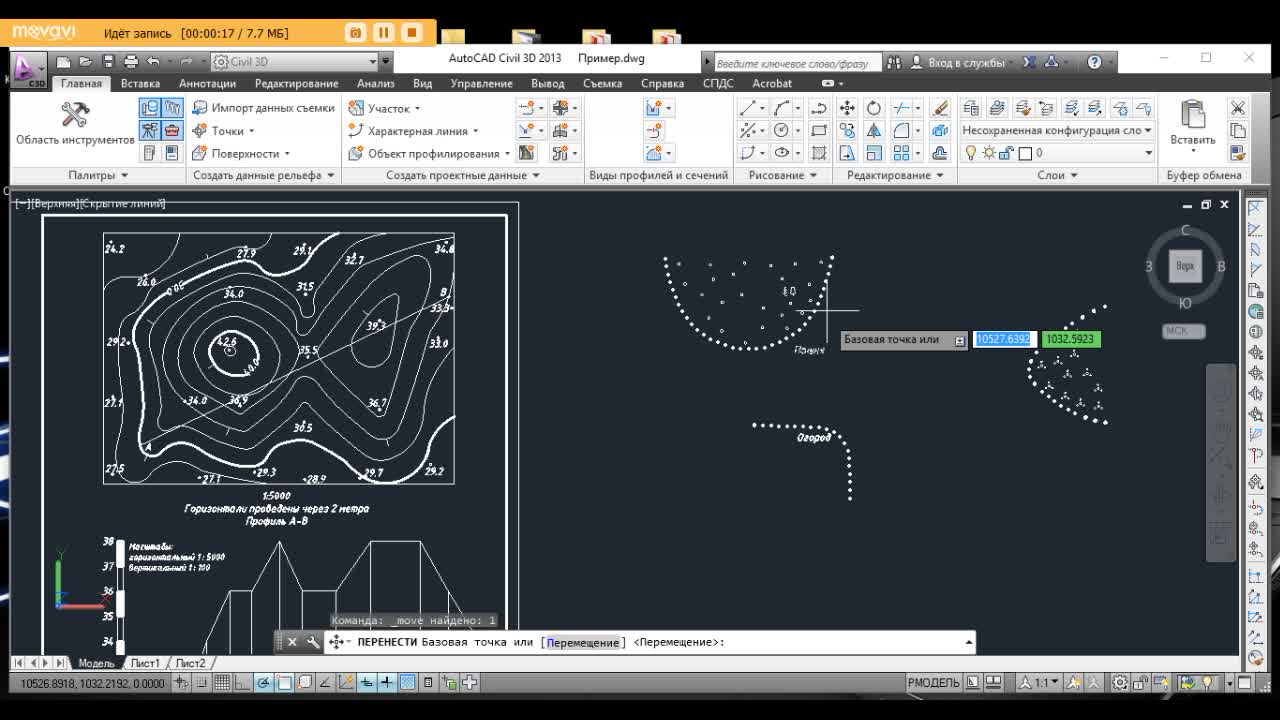Open the application menu (C3D logo)

click(x=28, y=70)
